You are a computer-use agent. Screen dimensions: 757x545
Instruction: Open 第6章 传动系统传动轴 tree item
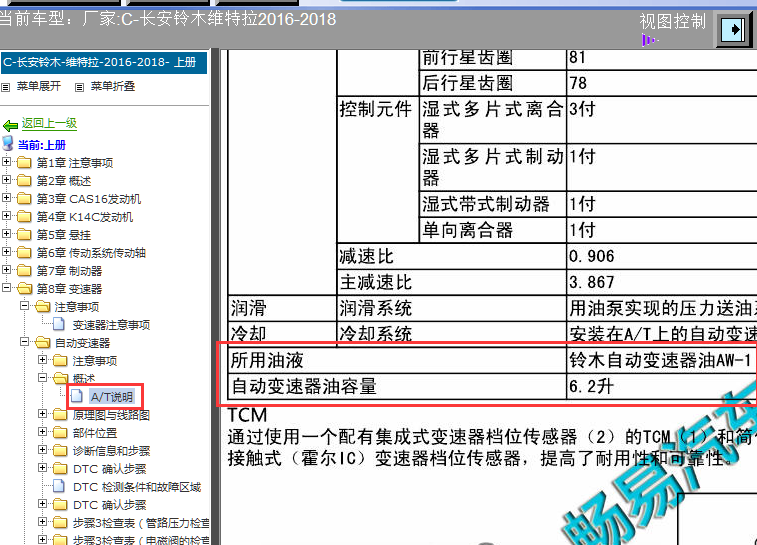coord(91,253)
